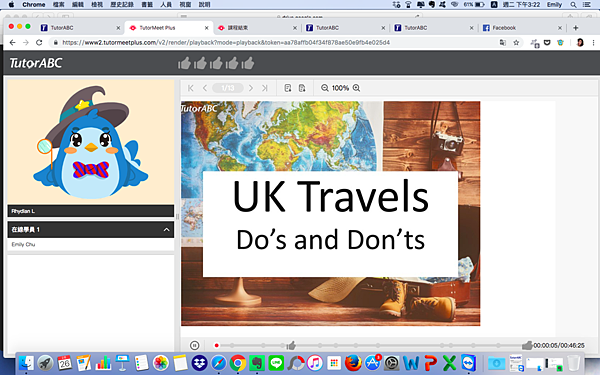
Task: Open Calendar from the Dock
Action: [x=64, y=363]
